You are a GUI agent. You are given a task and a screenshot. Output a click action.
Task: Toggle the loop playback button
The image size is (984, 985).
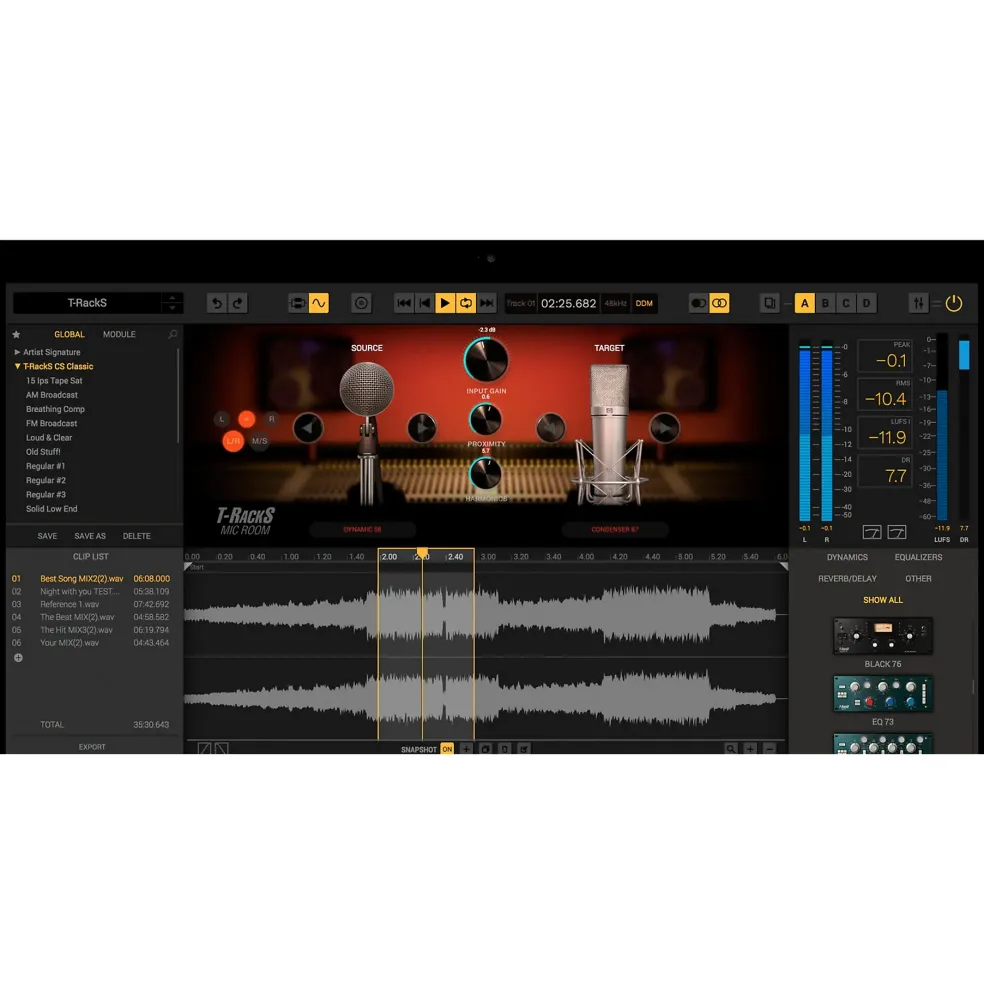pos(466,303)
